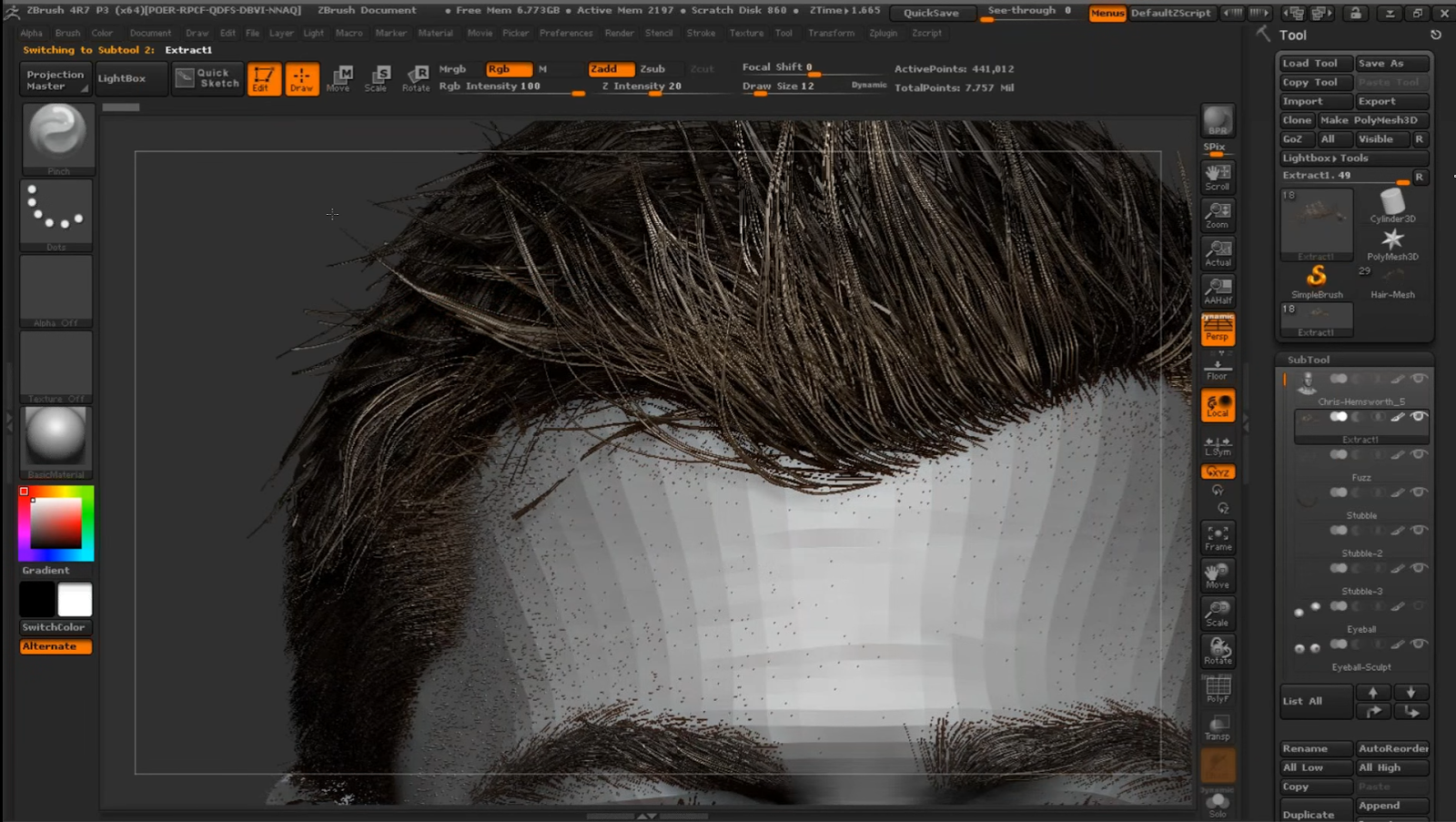Image resolution: width=1456 pixels, height=822 pixels.
Task: Toggle Transp transparency mode
Action: click(x=1218, y=726)
